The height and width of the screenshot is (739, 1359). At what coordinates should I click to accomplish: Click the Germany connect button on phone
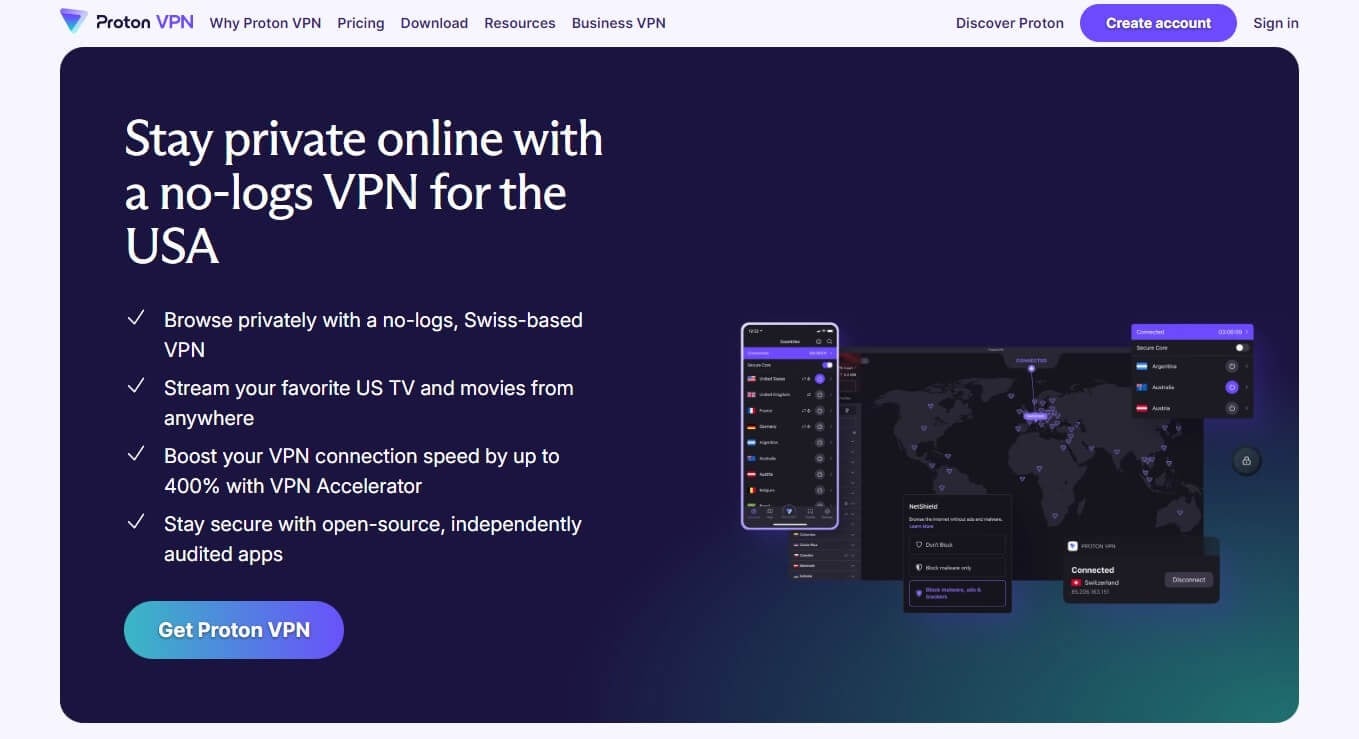tap(820, 427)
